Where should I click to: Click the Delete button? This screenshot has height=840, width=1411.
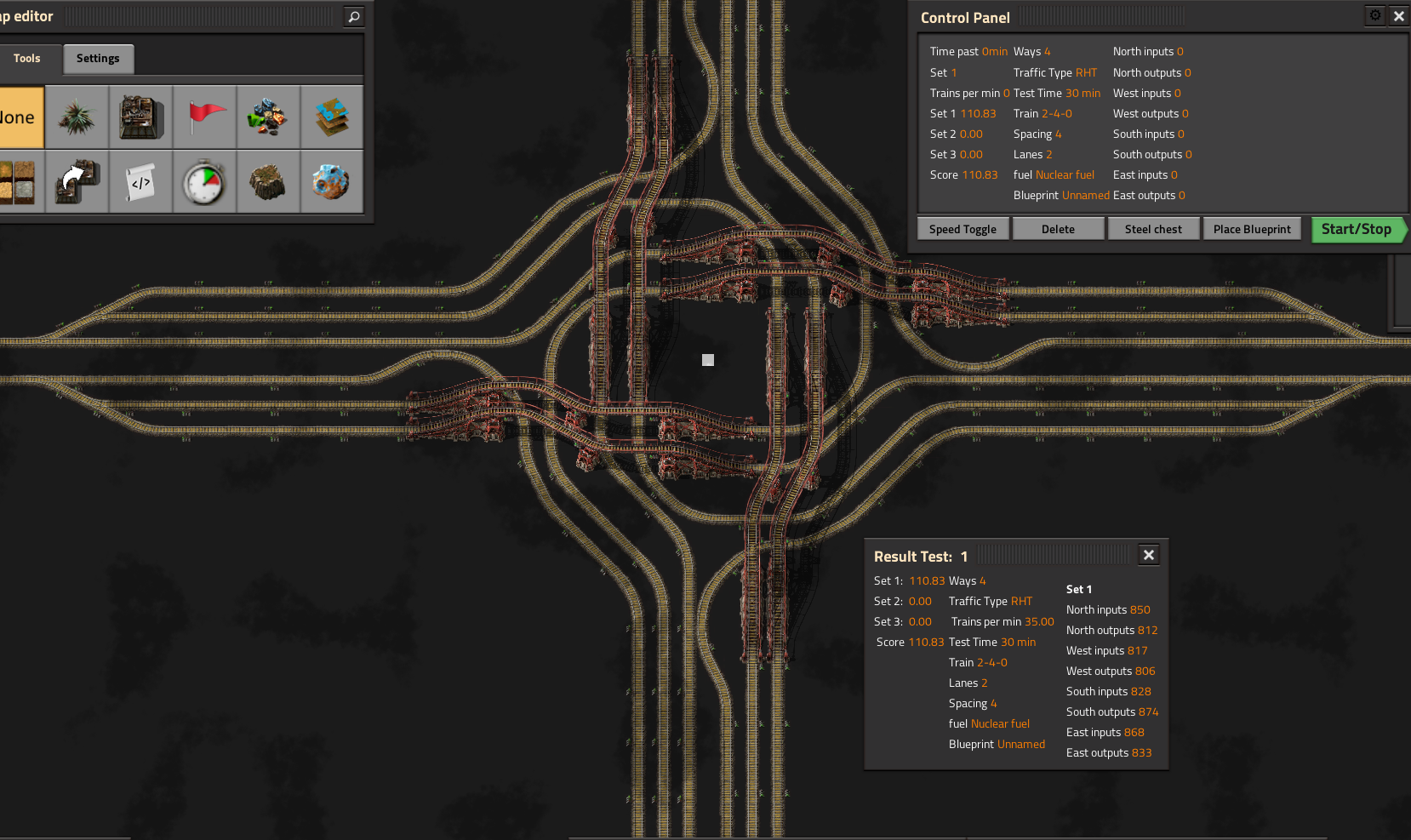click(1058, 229)
